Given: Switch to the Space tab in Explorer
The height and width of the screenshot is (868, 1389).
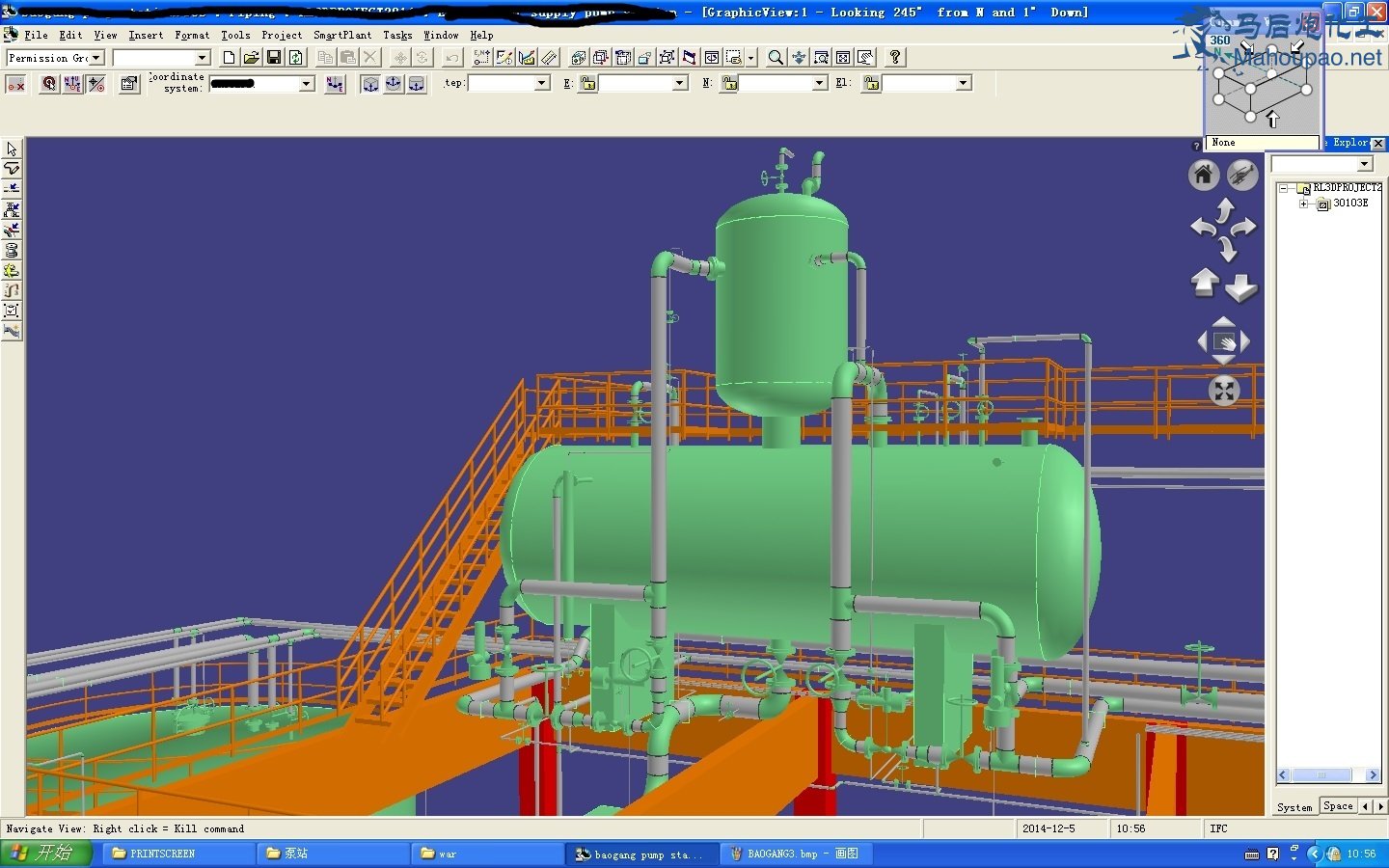Looking at the screenshot, I should click(1338, 806).
